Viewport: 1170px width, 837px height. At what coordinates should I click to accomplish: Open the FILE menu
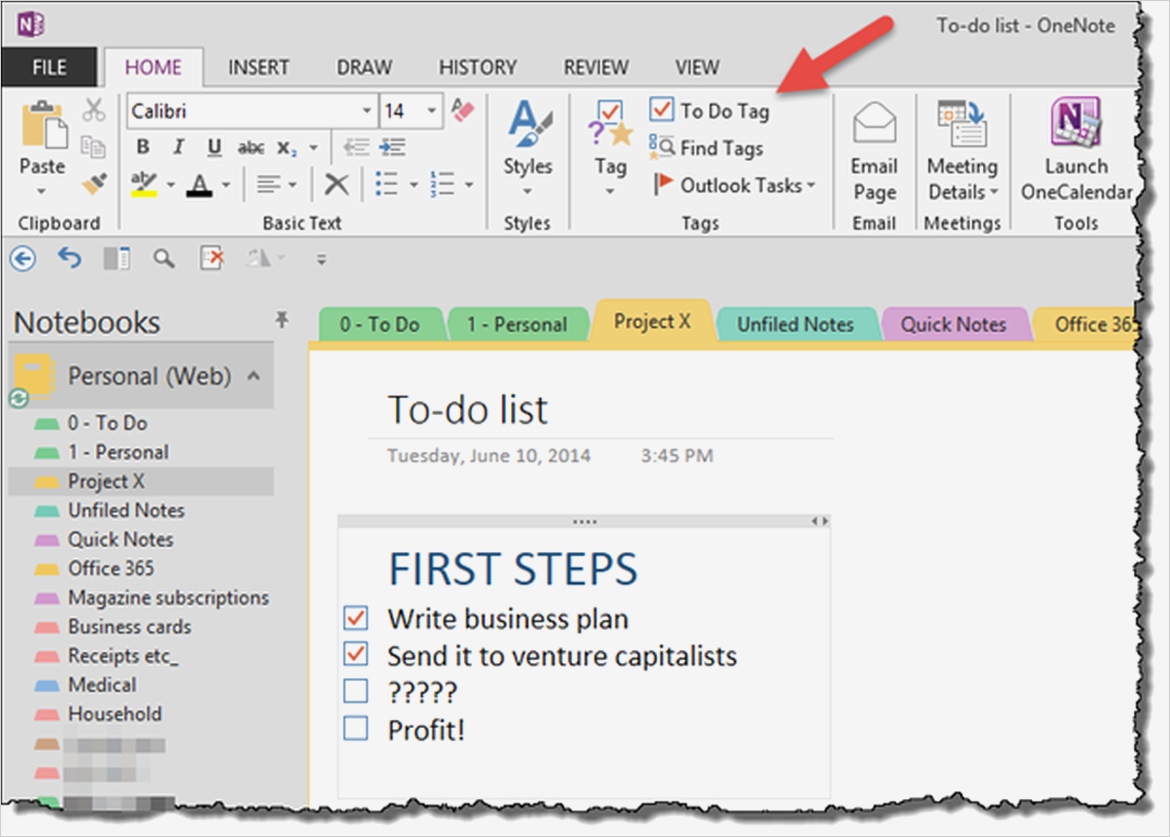coord(49,67)
